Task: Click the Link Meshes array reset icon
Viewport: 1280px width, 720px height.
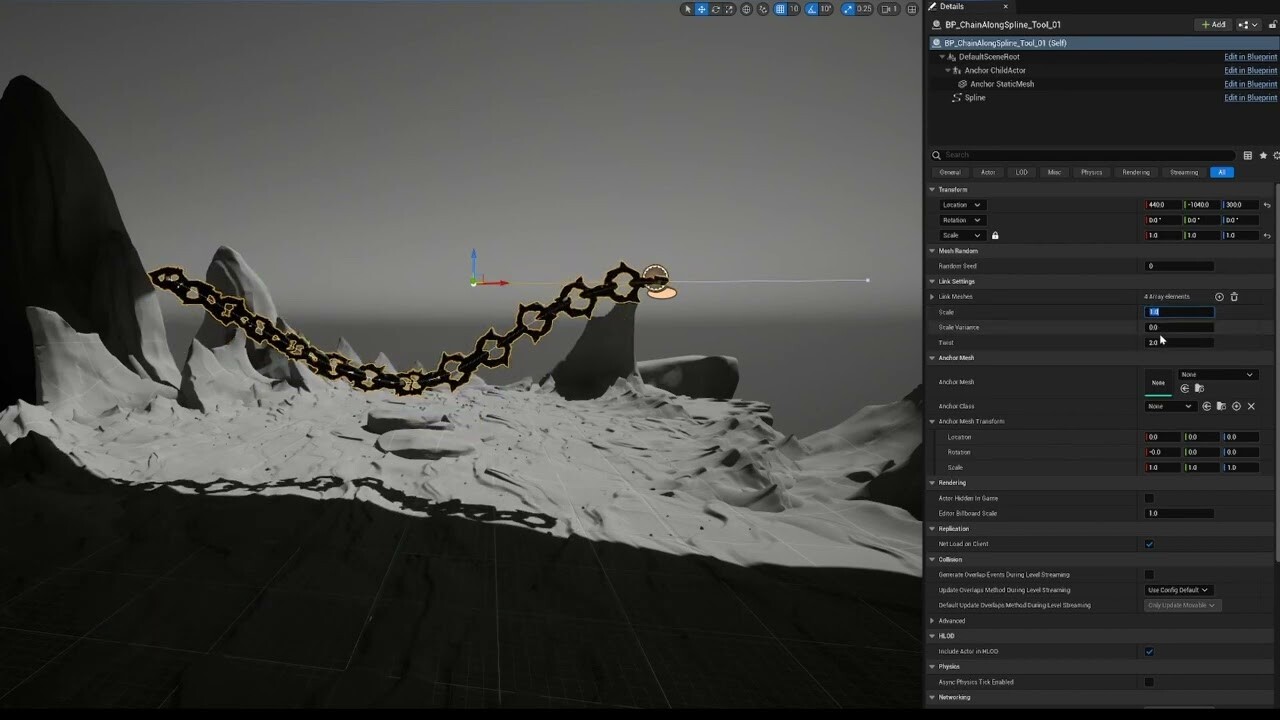Action: click(x=1219, y=297)
